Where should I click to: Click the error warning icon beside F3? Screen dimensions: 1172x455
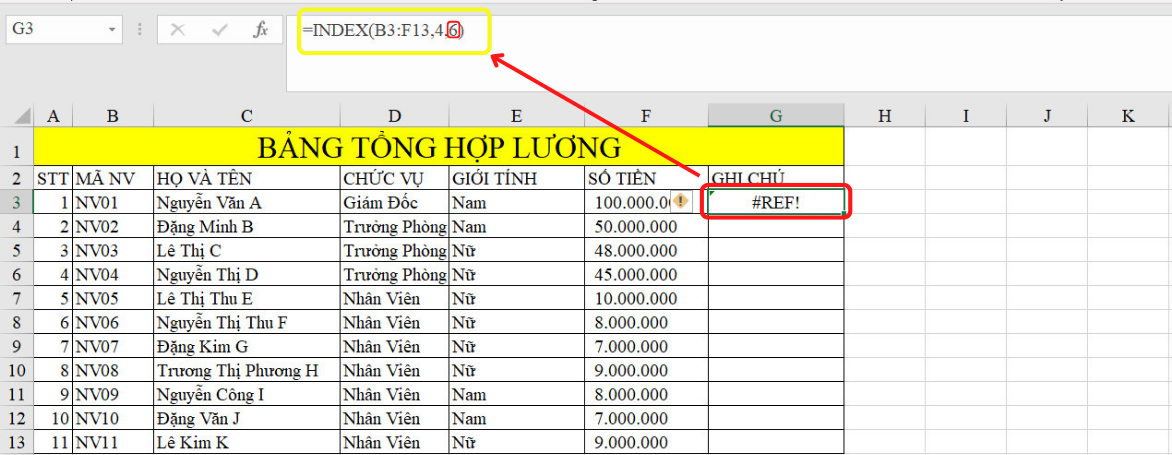[680, 201]
